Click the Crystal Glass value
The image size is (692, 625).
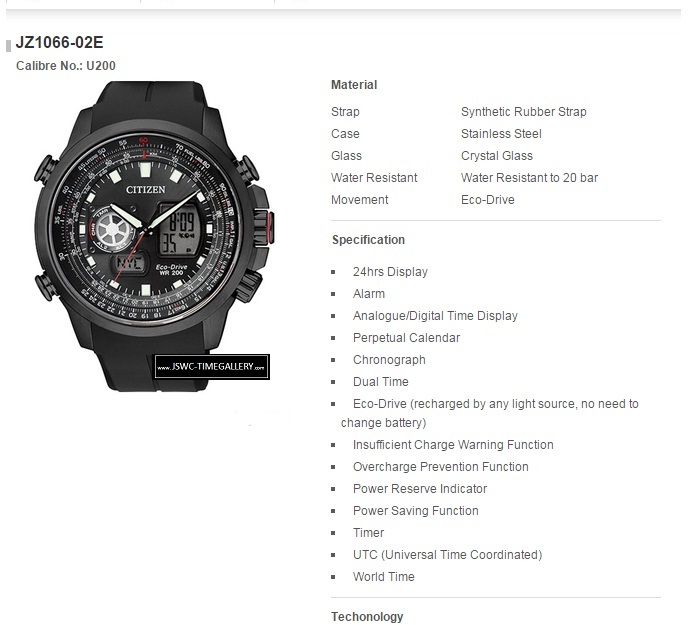click(496, 156)
